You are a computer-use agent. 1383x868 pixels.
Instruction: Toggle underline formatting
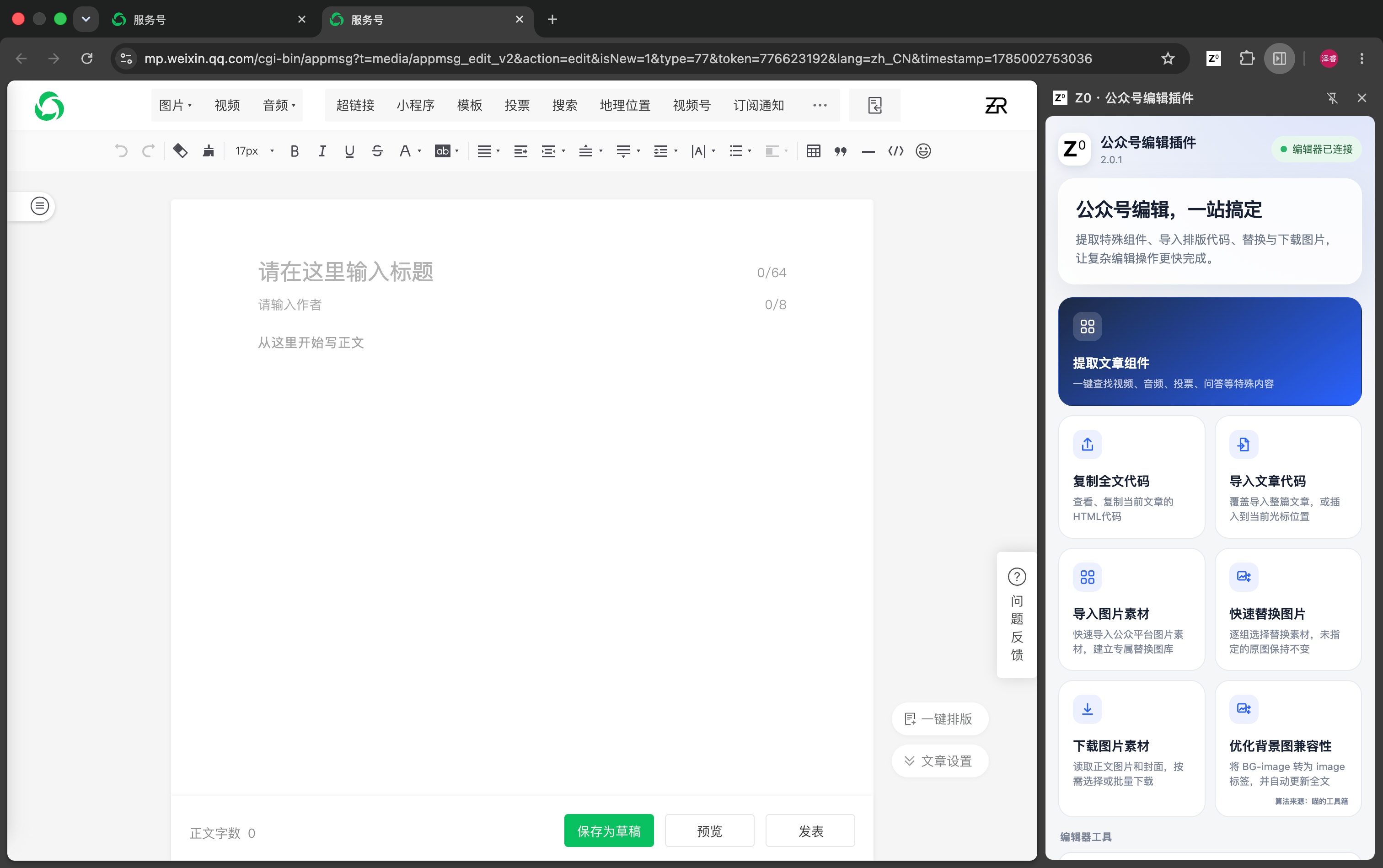point(349,151)
